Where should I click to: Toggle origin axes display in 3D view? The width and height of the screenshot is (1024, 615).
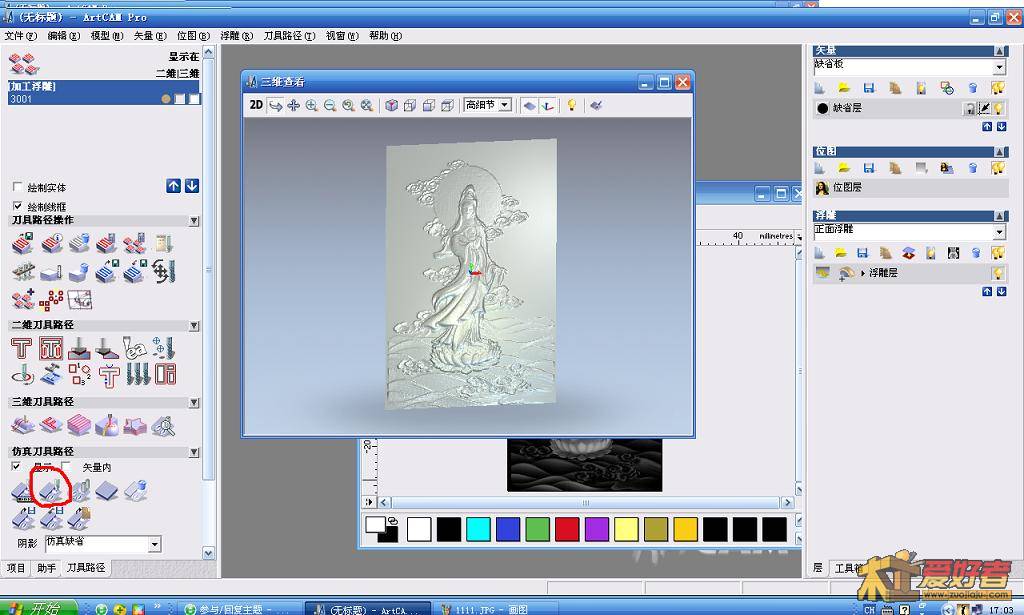pos(548,105)
